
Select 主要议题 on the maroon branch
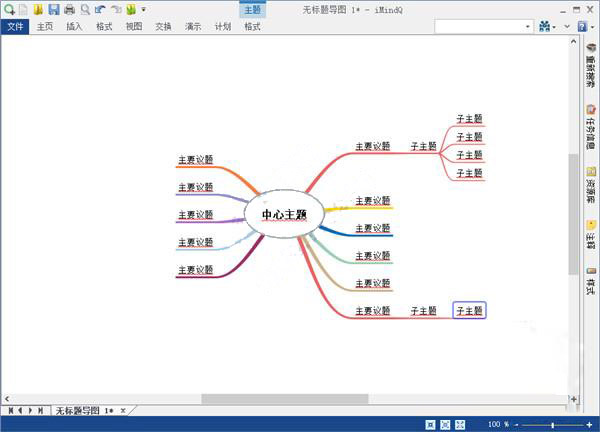coord(196,270)
